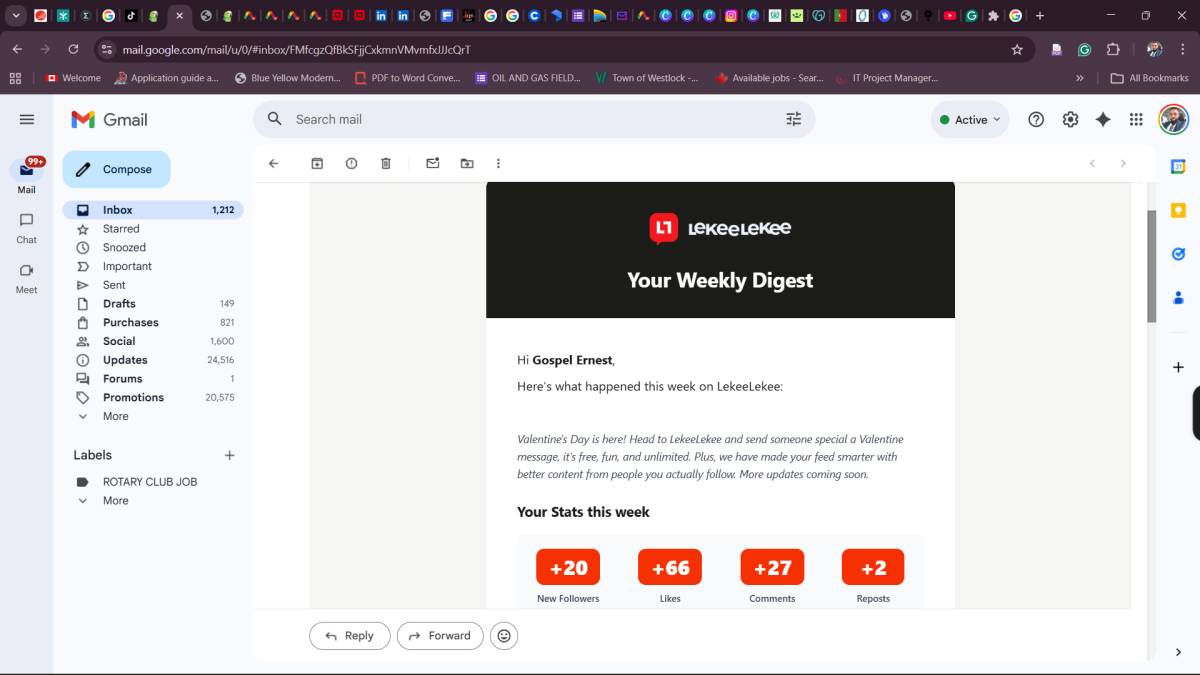The height and width of the screenshot is (675, 1200).
Task: Show hidden bookmarks overflow chevron
Action: coord(1079,78)
